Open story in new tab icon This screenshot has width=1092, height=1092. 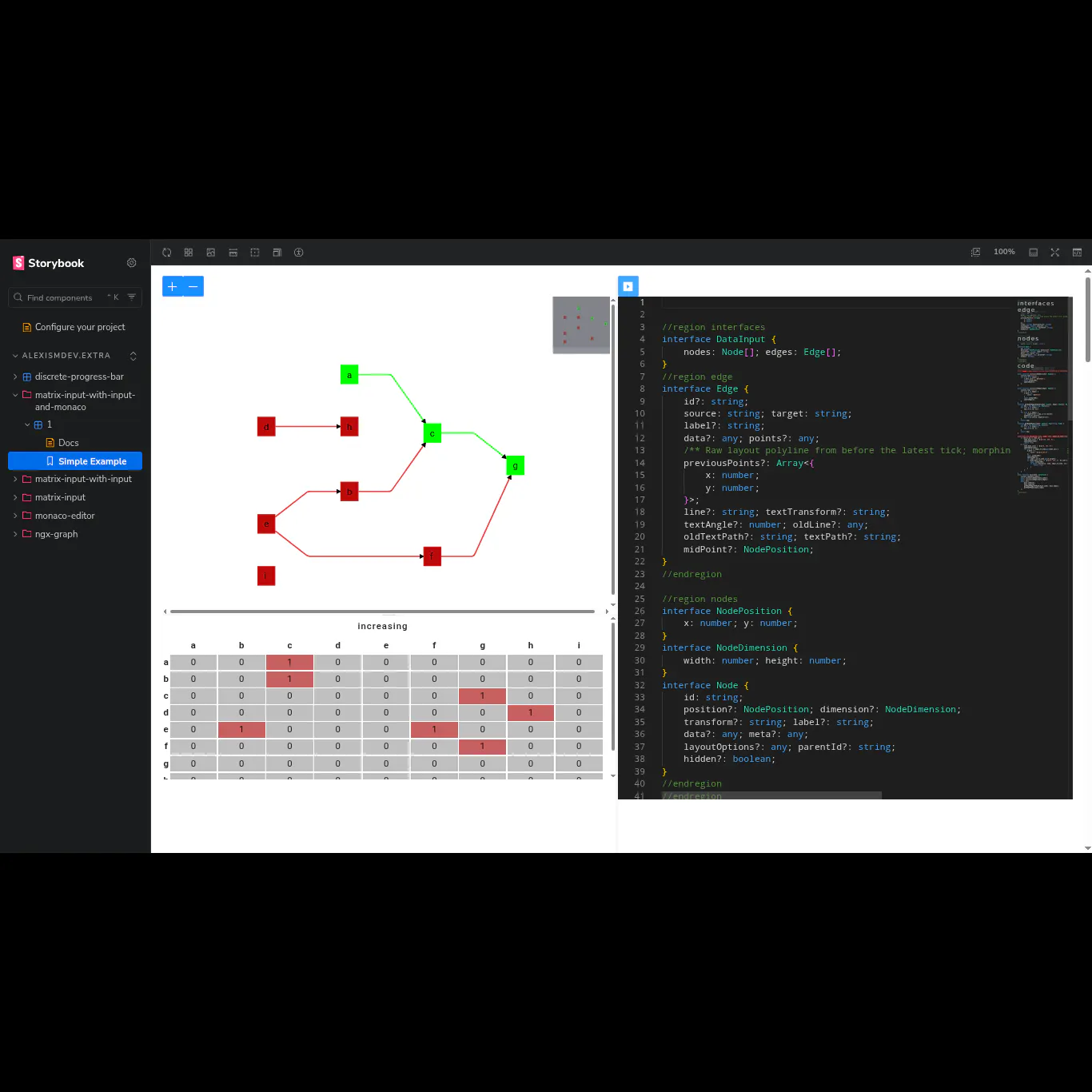point(975,253)
